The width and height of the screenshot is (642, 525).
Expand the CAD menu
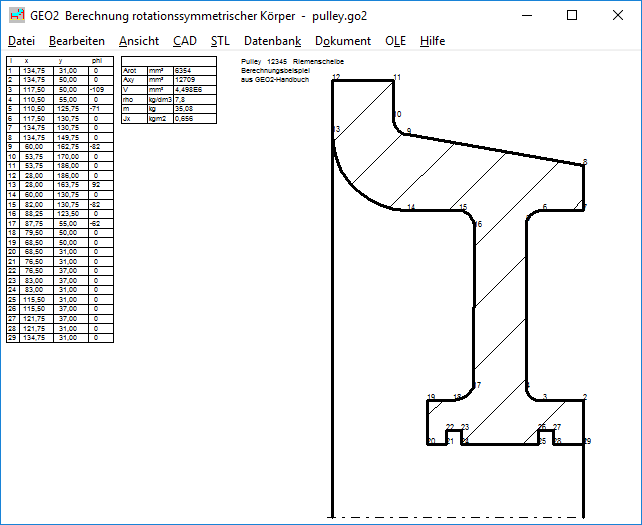(x=184, y=41)
